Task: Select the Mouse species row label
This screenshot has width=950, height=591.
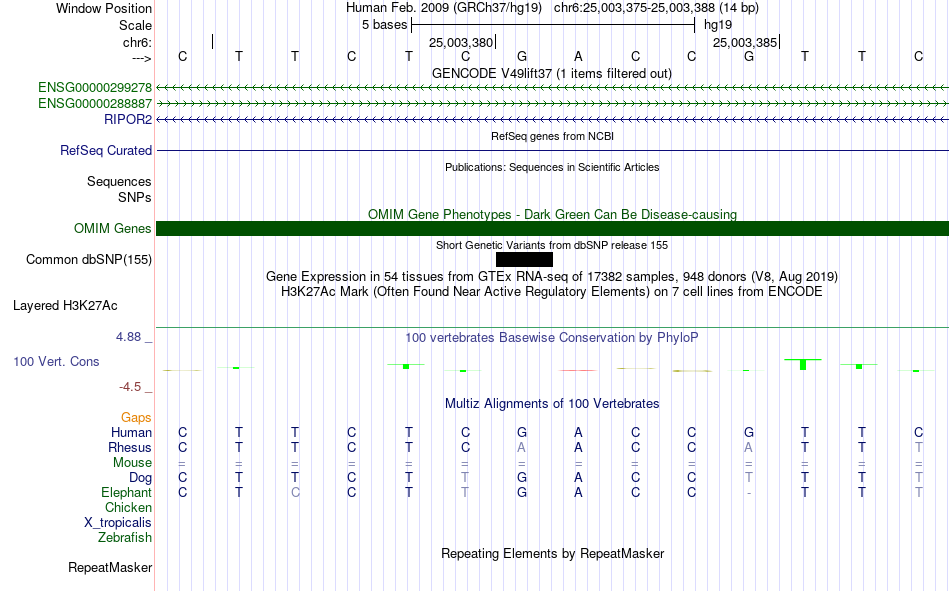Action: pos(132,462)
